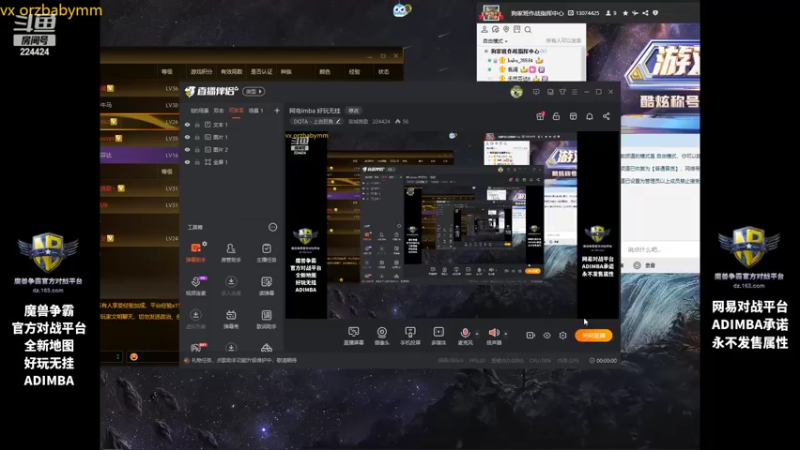Click the orange 关闭直播 button
Viewport: 800px width, 450px height.
593,335
